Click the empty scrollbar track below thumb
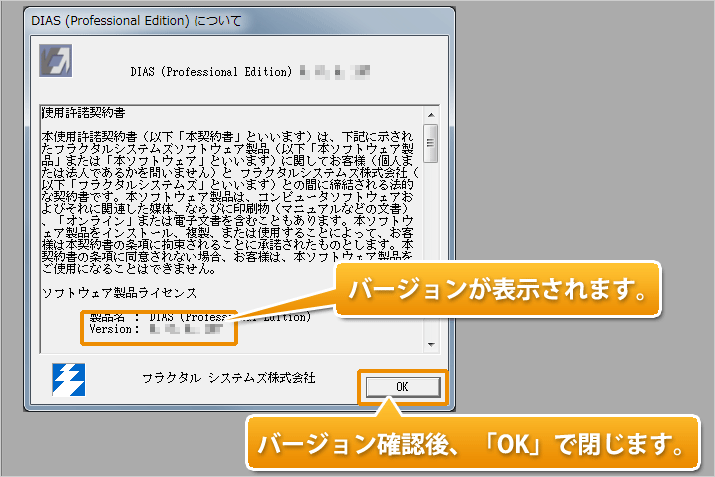The image size is (715, 477). (431, 250)
